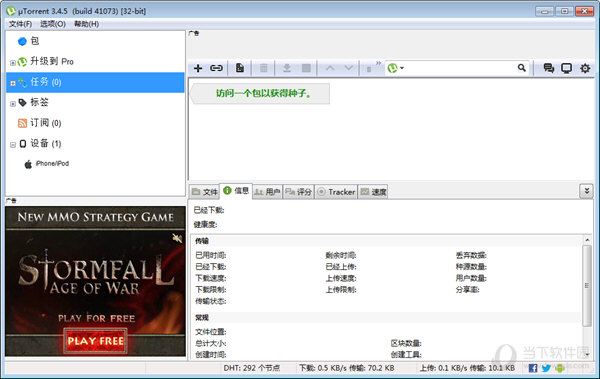600x379 pixels.
Task: Close the µTorrent window
Action: tap(585, 11)
